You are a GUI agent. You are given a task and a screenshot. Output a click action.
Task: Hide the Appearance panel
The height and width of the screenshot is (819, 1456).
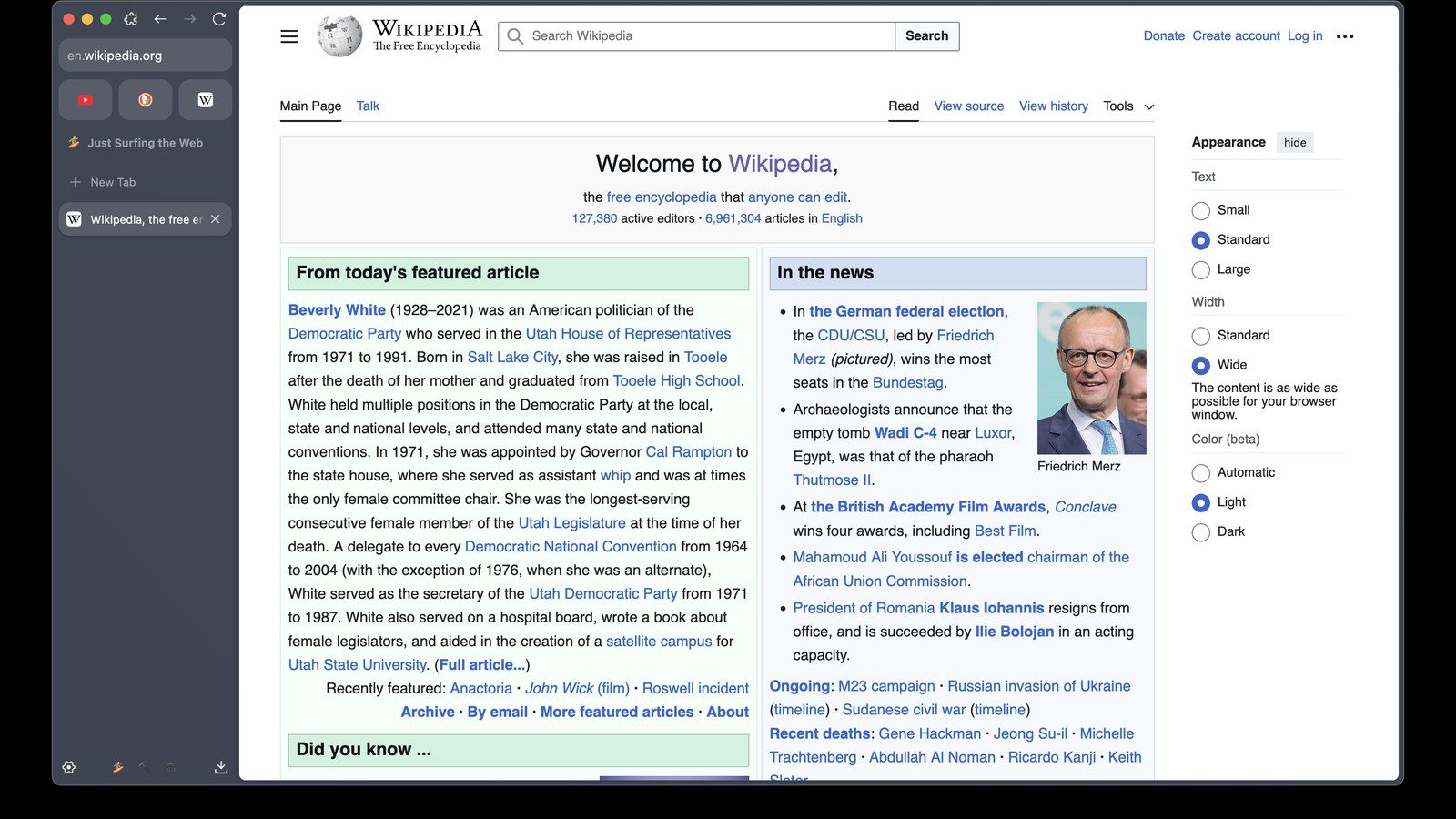point(1295,142)
